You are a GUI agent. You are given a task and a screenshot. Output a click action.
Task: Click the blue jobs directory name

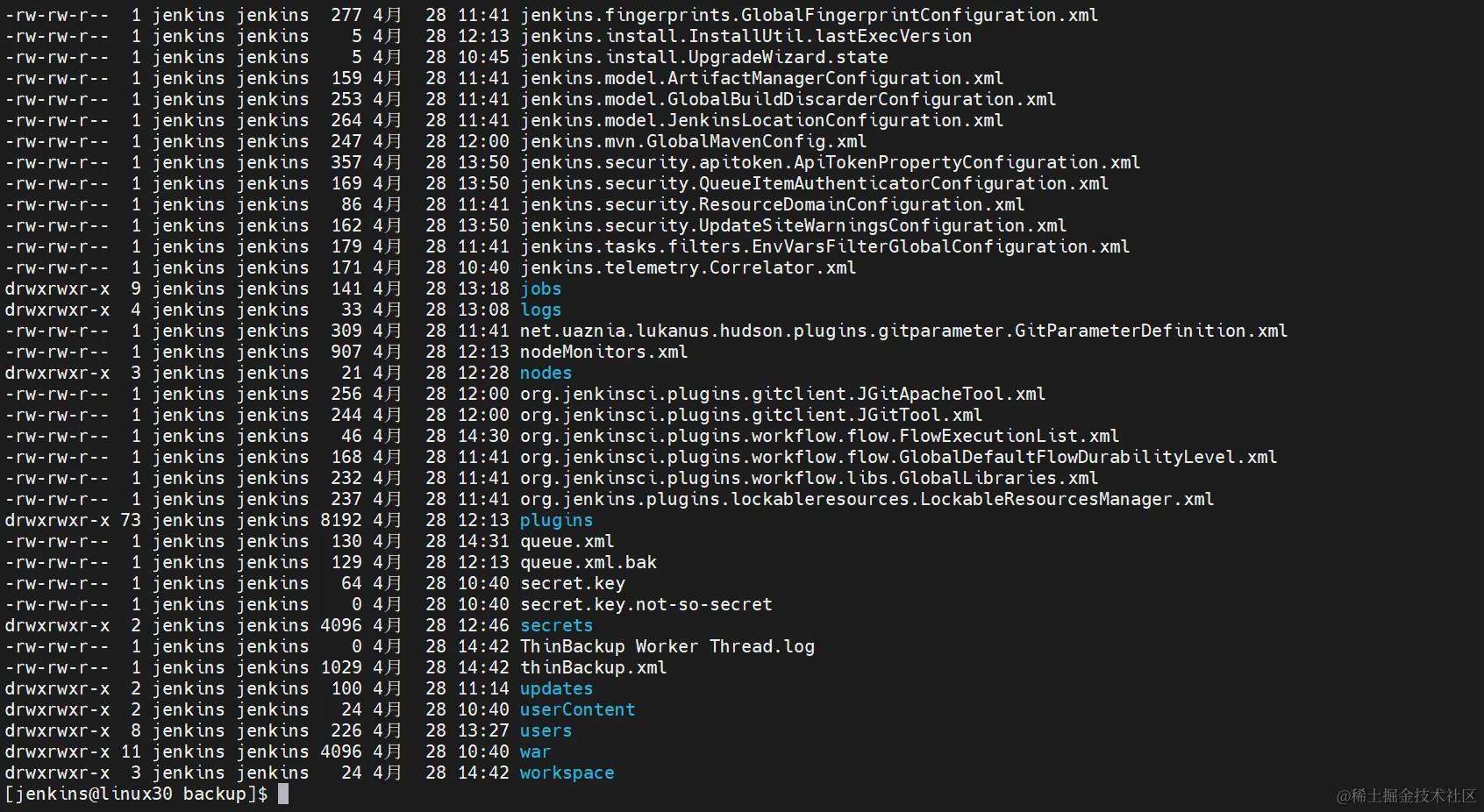click(x=540, y=289)
